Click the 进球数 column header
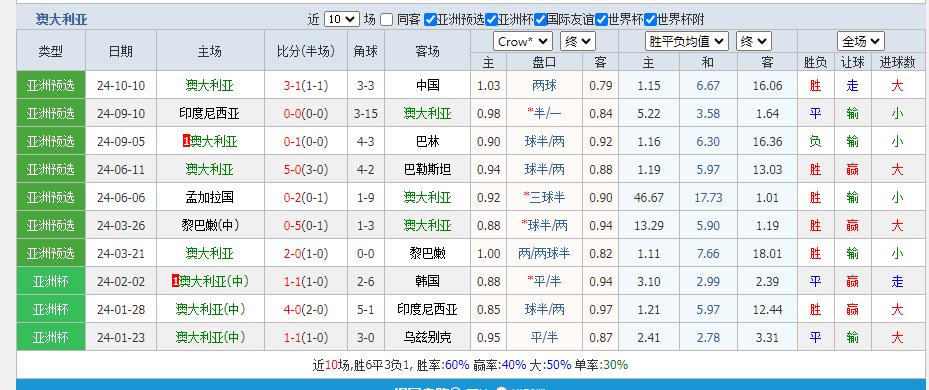Image resolution: width=929 pixels, height=390 pixels. click(x=897, y=62)
